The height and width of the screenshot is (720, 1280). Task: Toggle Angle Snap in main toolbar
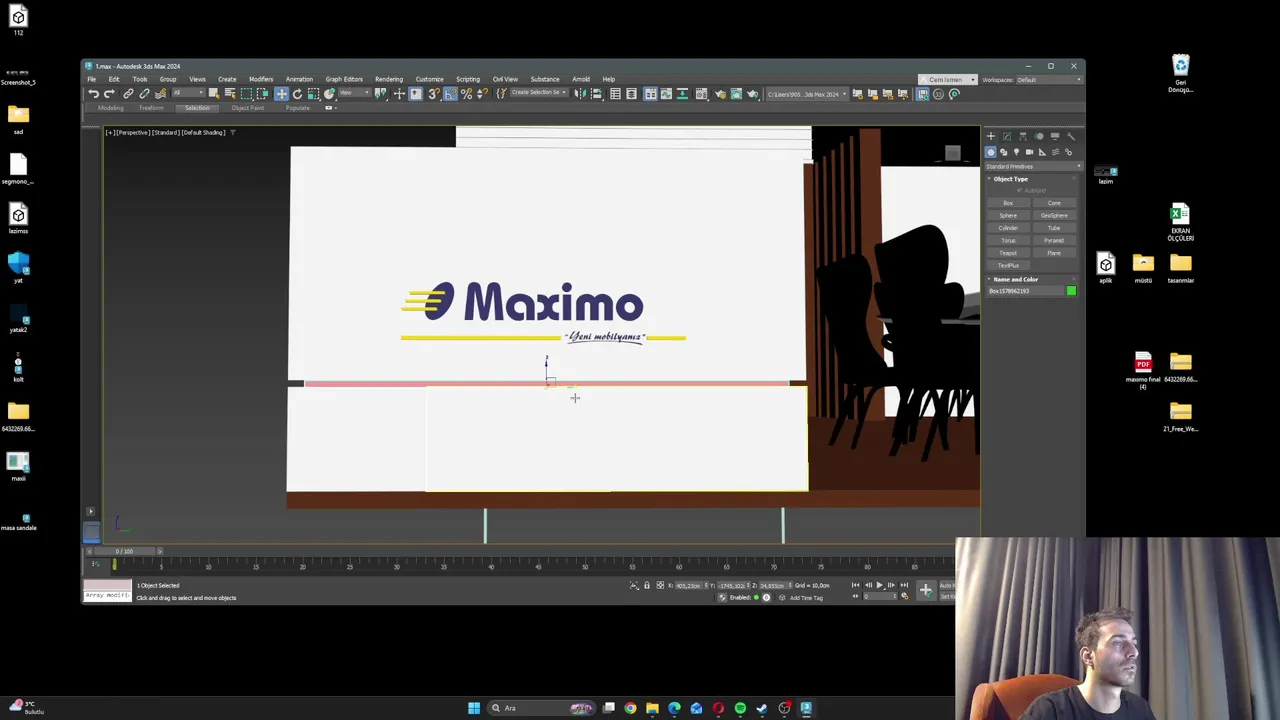click(x=449, y=94)
